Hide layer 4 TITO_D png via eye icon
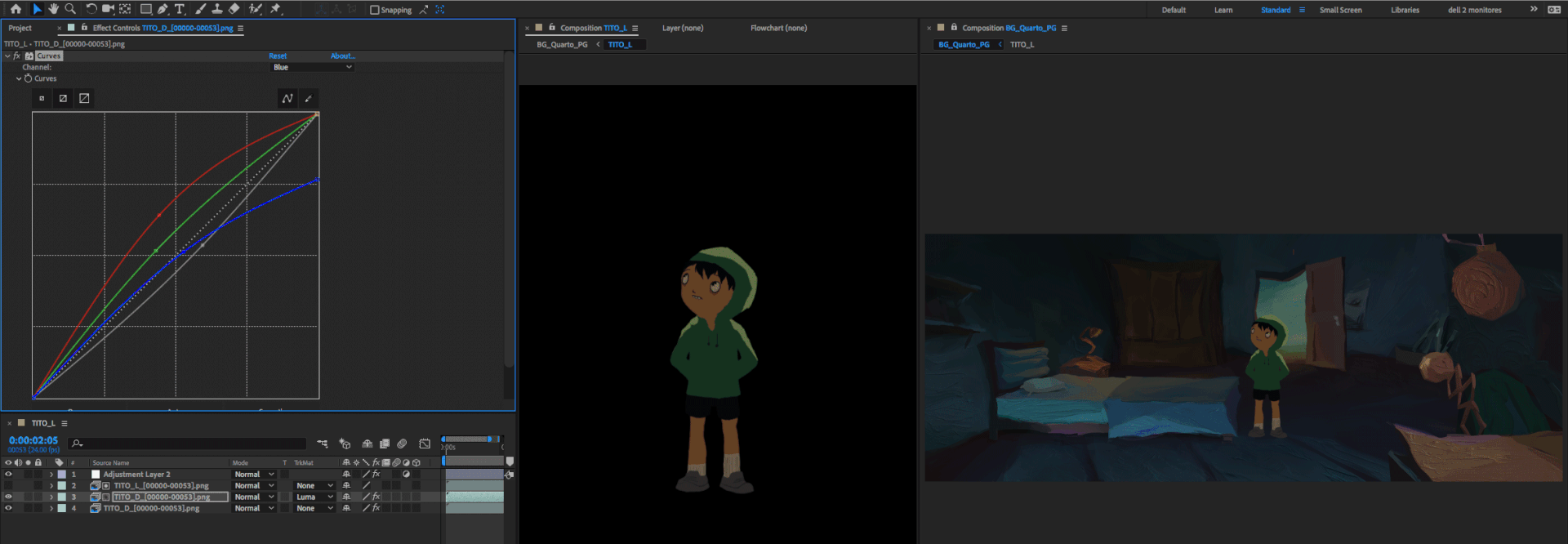Screen dimensions: 1568x544 [8, 508]
